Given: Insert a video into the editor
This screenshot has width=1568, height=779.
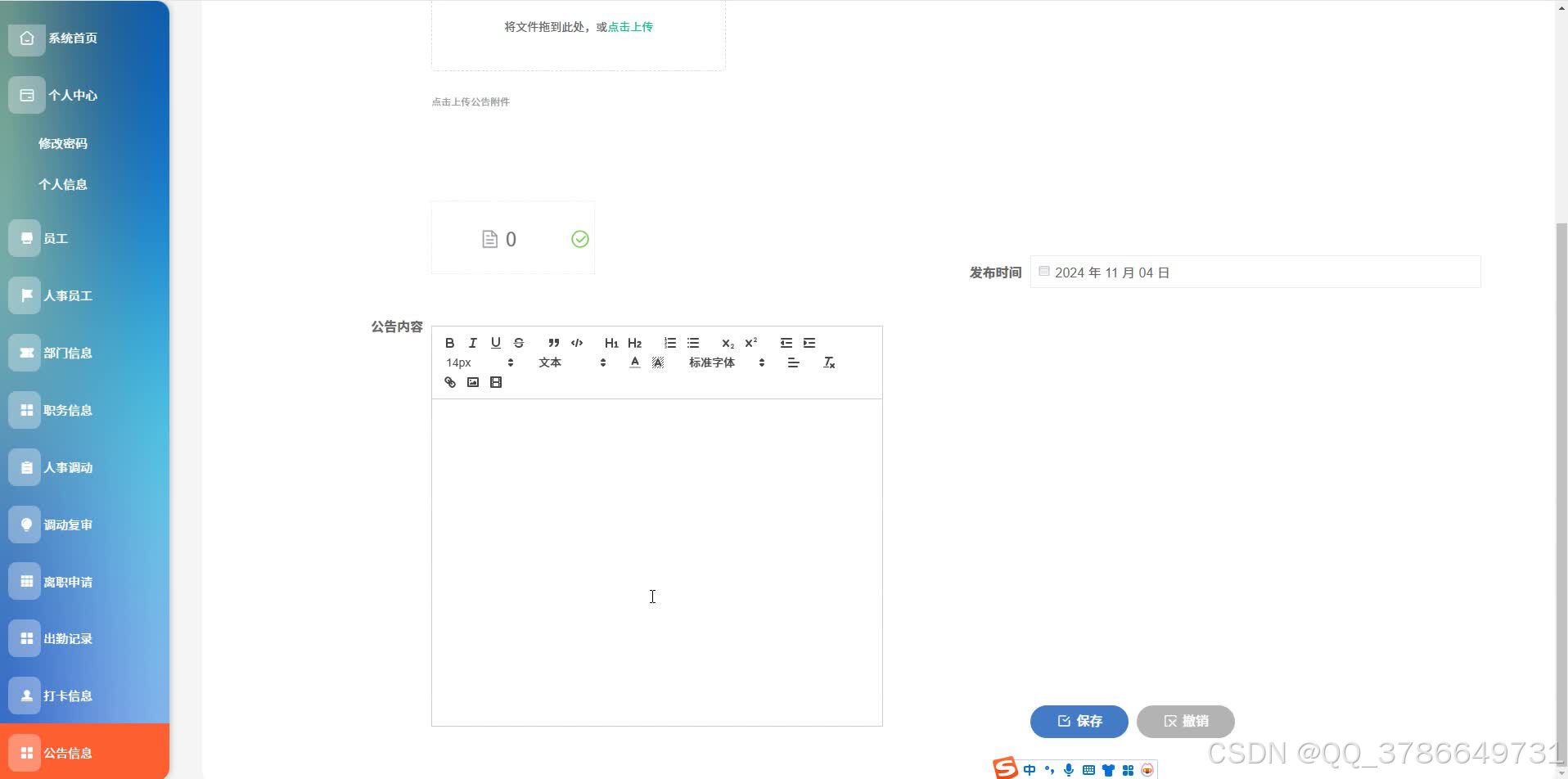Looking at the screenshot, I should point(496,381).
